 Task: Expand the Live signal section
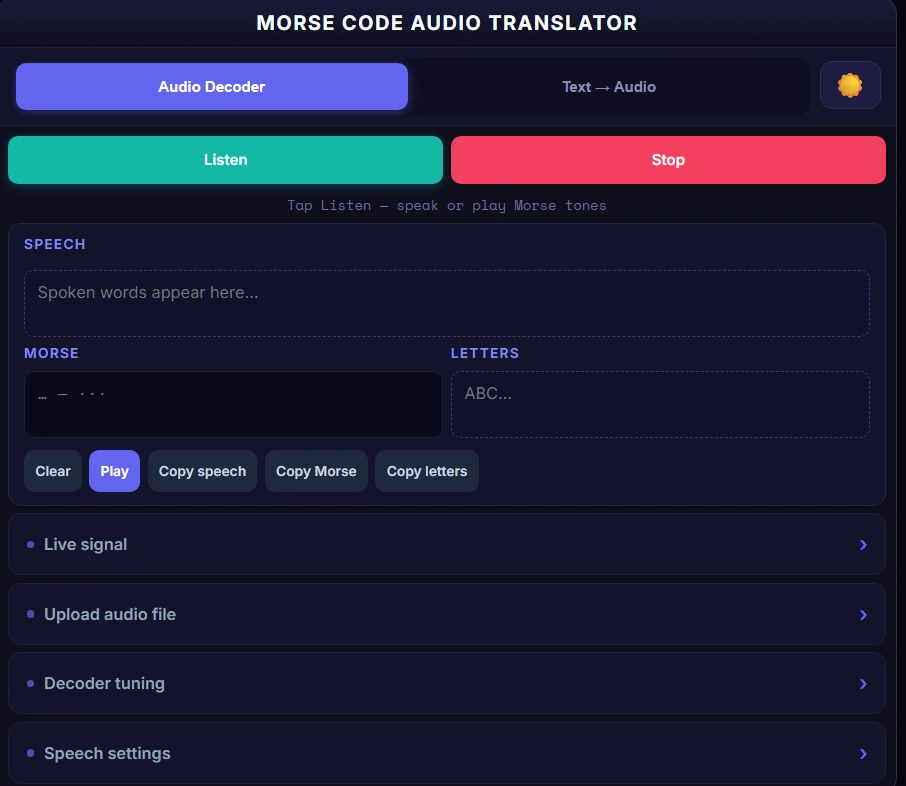point(447,544)
